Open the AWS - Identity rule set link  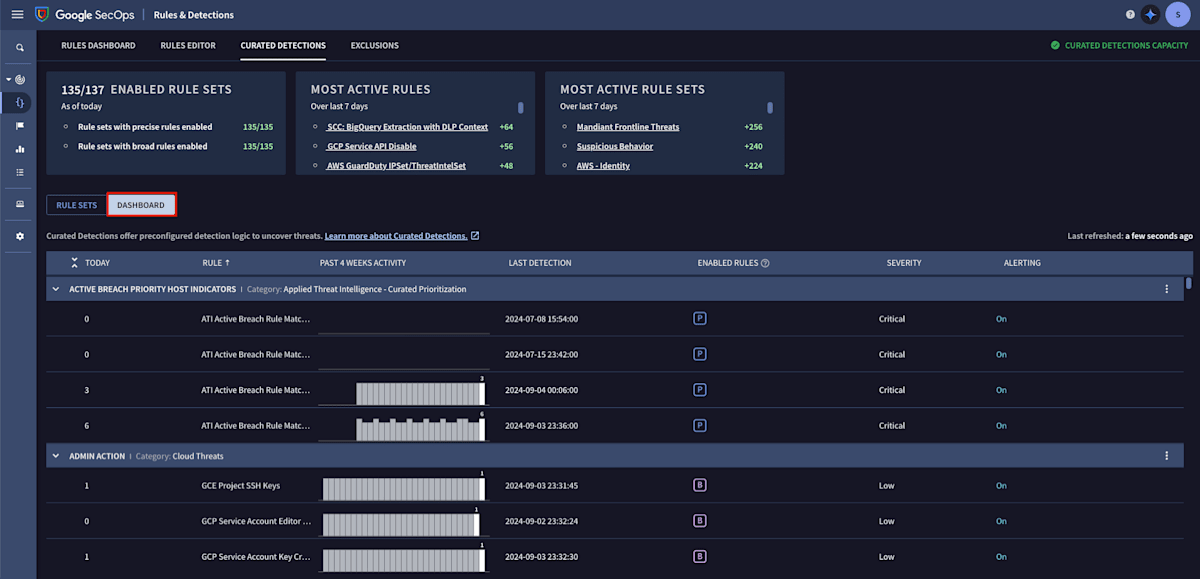click(603, 165)
